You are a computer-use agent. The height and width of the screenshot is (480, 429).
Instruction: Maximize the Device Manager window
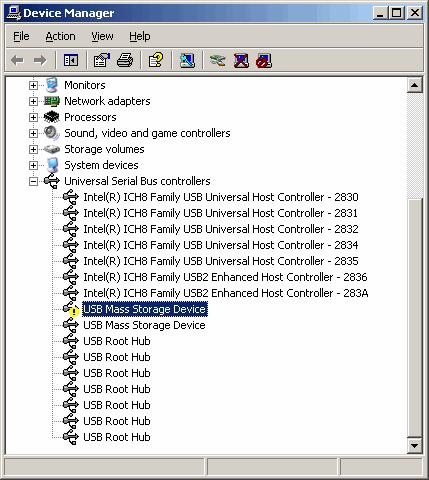(397, 13)
